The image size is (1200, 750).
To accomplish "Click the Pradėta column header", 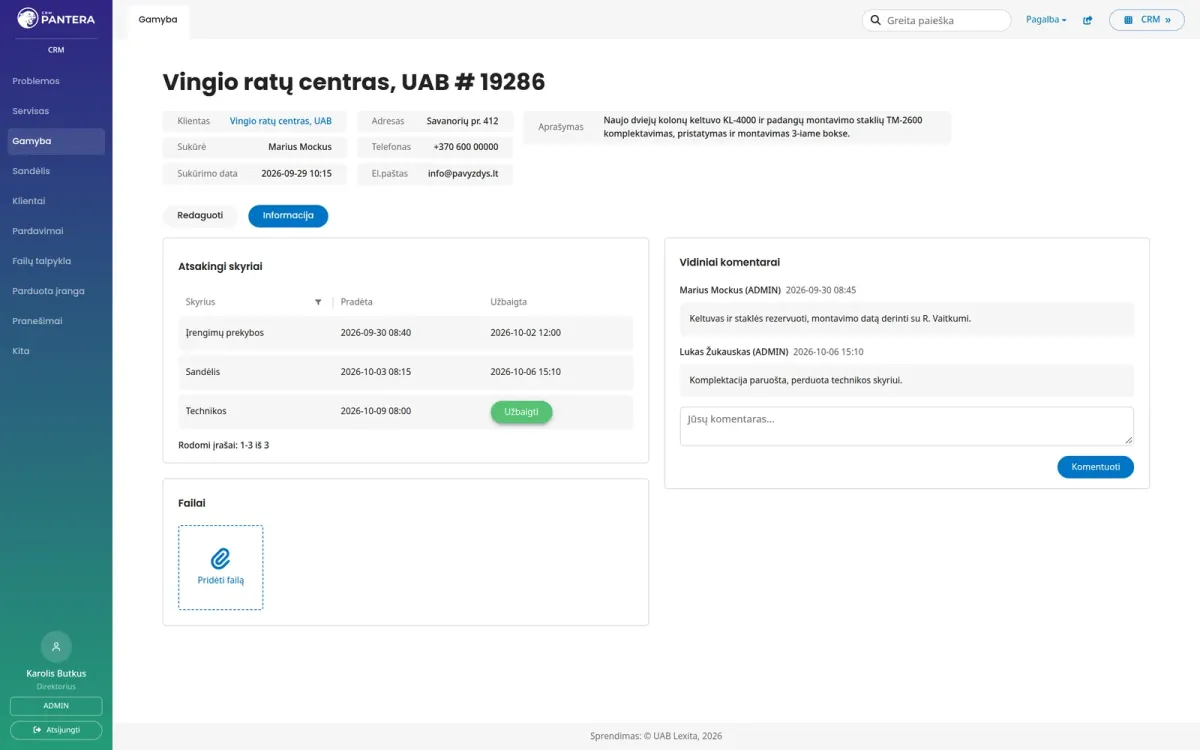I will click(356, 302).
